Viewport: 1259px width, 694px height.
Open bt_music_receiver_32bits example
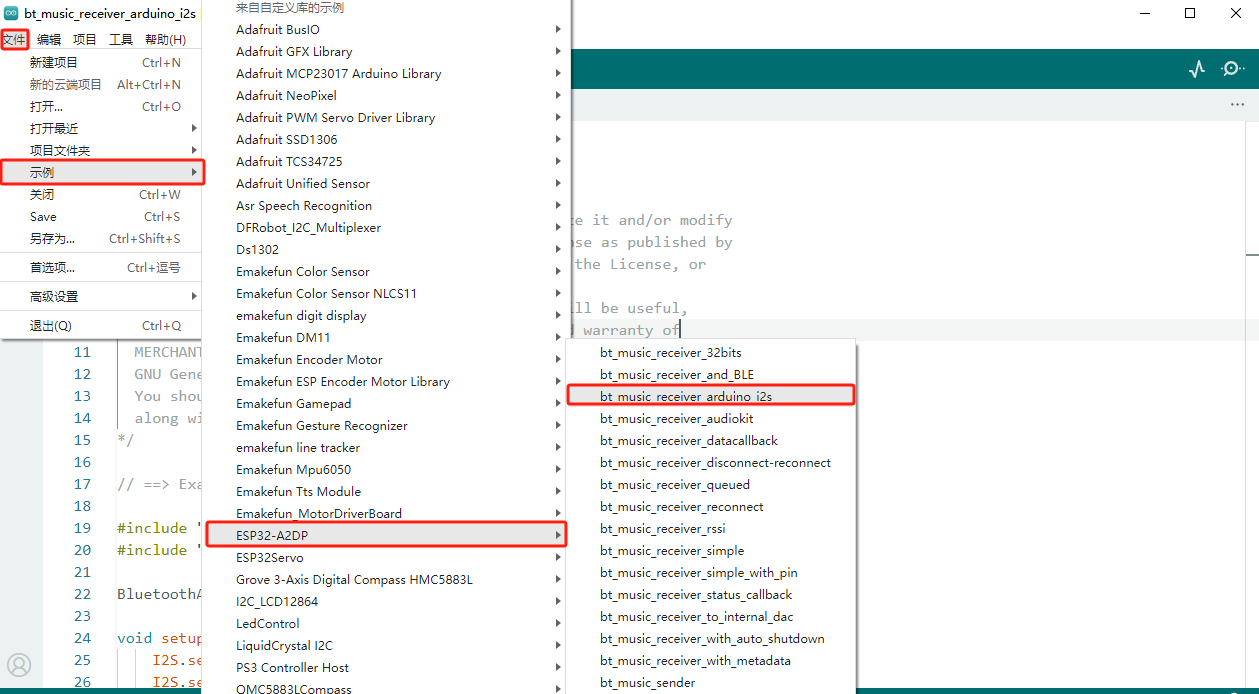click(711, 352)
